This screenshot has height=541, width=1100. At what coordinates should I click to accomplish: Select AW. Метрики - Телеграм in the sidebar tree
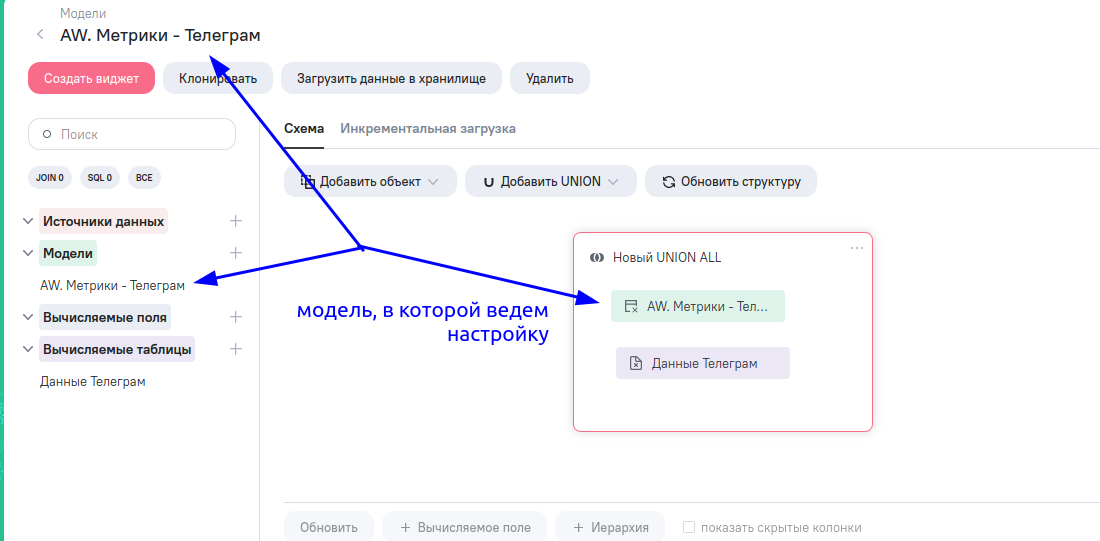(x=112, y=286)
